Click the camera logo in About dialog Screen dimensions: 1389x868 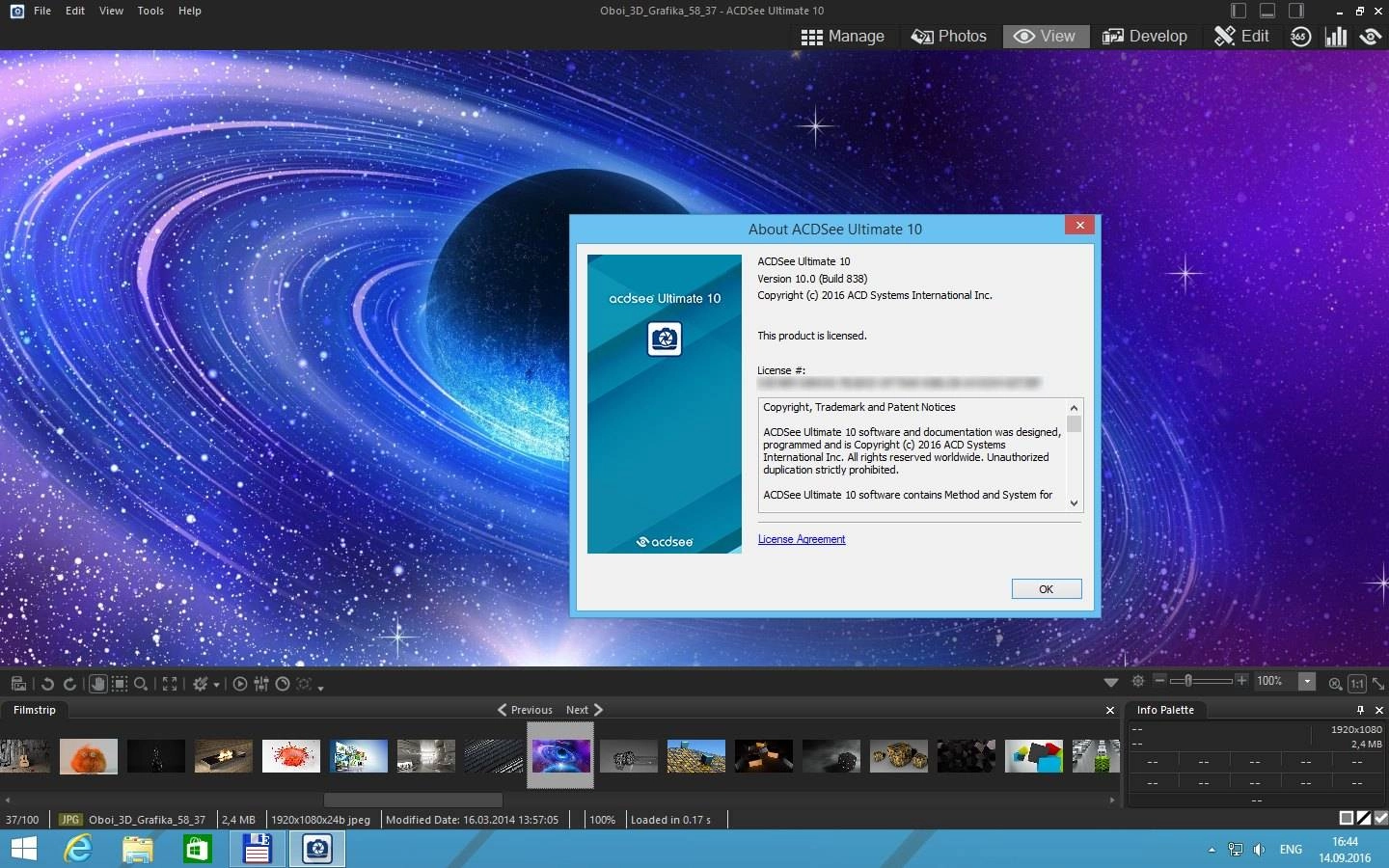[x=665, y=339]
